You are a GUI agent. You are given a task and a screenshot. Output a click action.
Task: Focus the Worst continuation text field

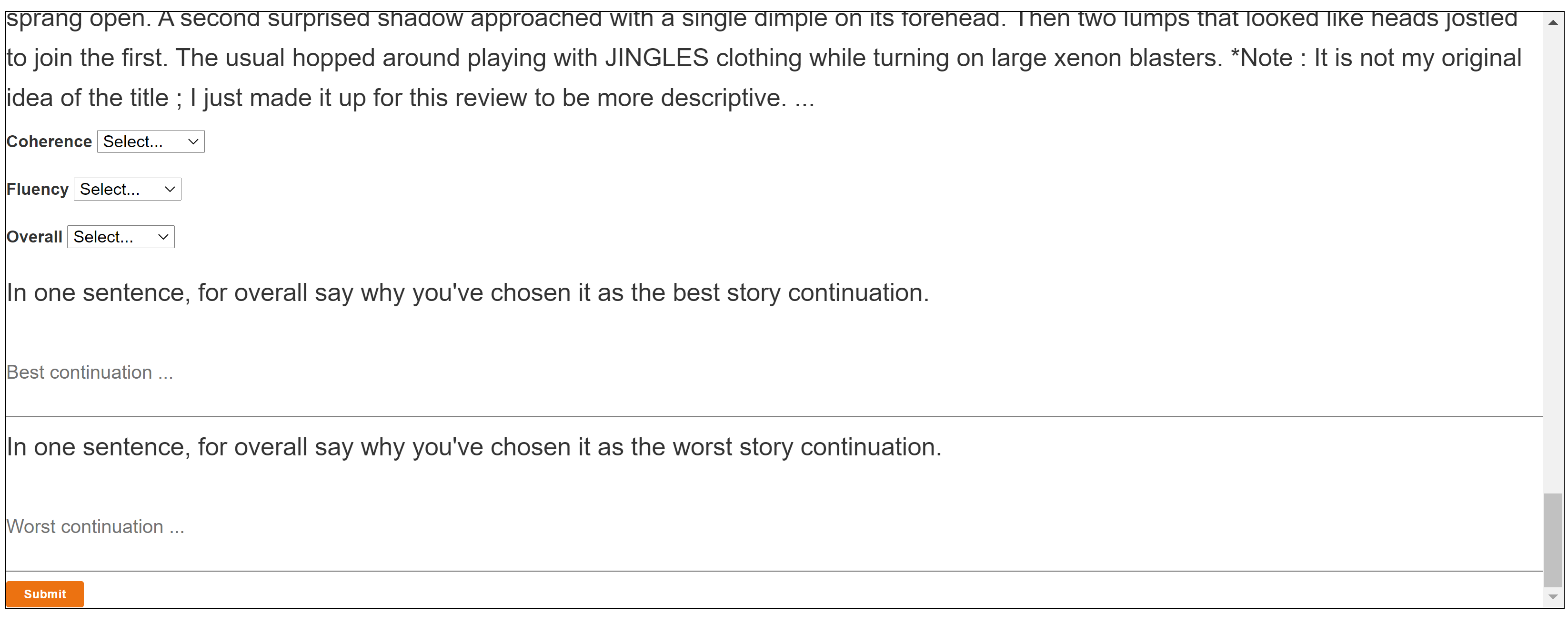coord(773,527)
